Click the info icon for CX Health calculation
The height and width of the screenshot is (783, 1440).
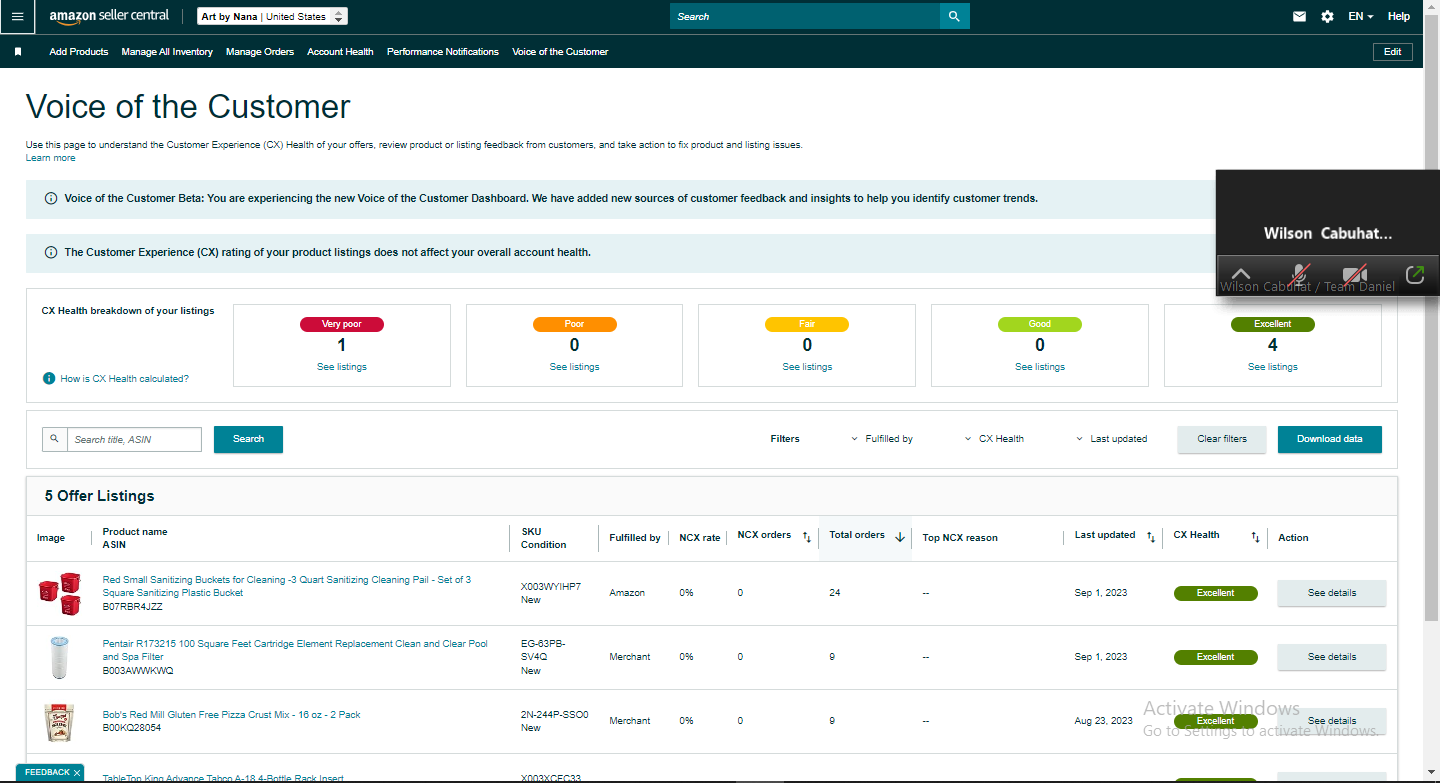click(x=48, y=379)
